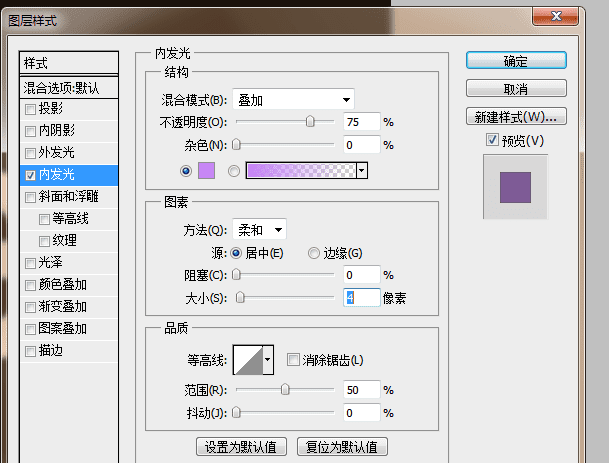Toggle the 预览(V) checkbox
The image size is (609, 463).
pyautogui.click(x=492, y=140)
